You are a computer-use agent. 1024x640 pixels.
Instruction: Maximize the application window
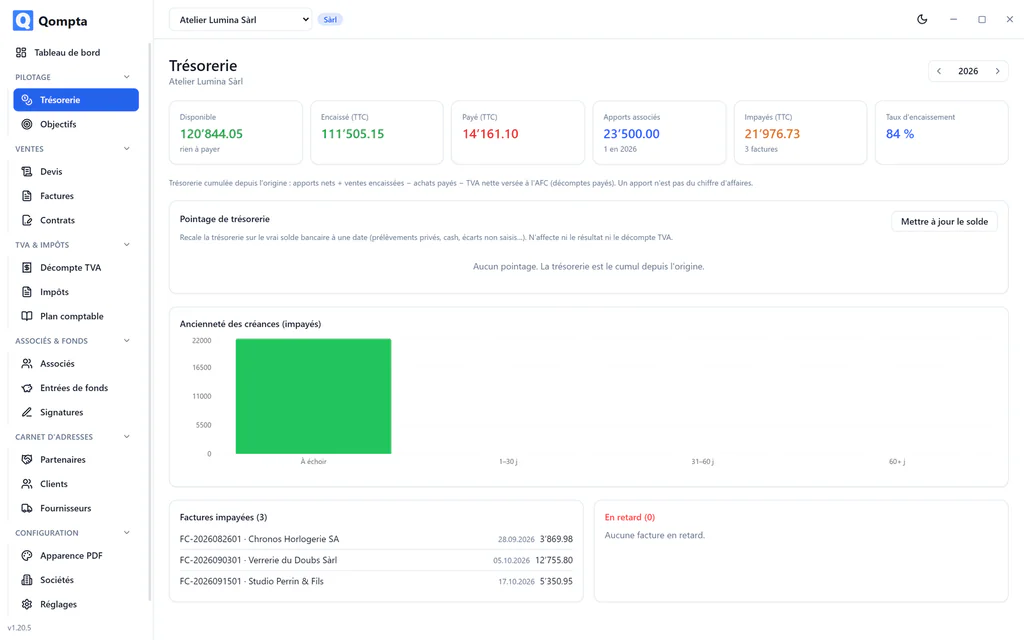982,20
